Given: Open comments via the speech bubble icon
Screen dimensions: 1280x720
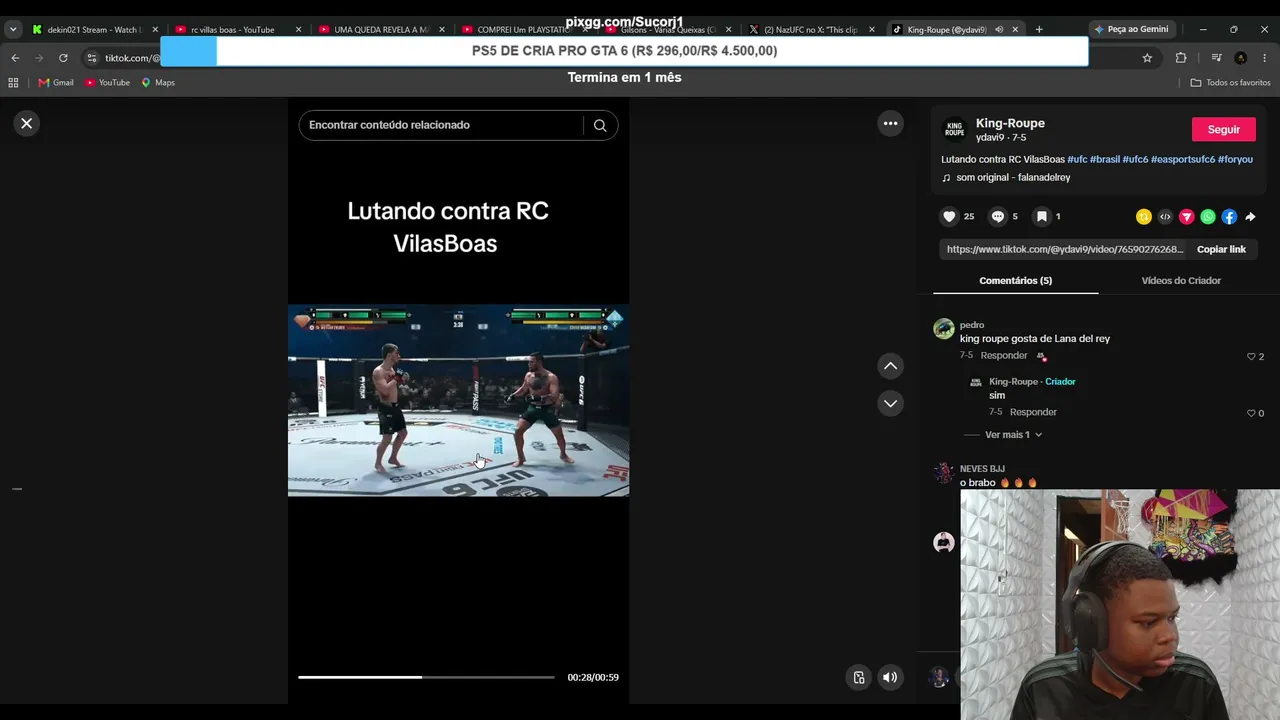Looking at the screenshot, I should [997, 216].
